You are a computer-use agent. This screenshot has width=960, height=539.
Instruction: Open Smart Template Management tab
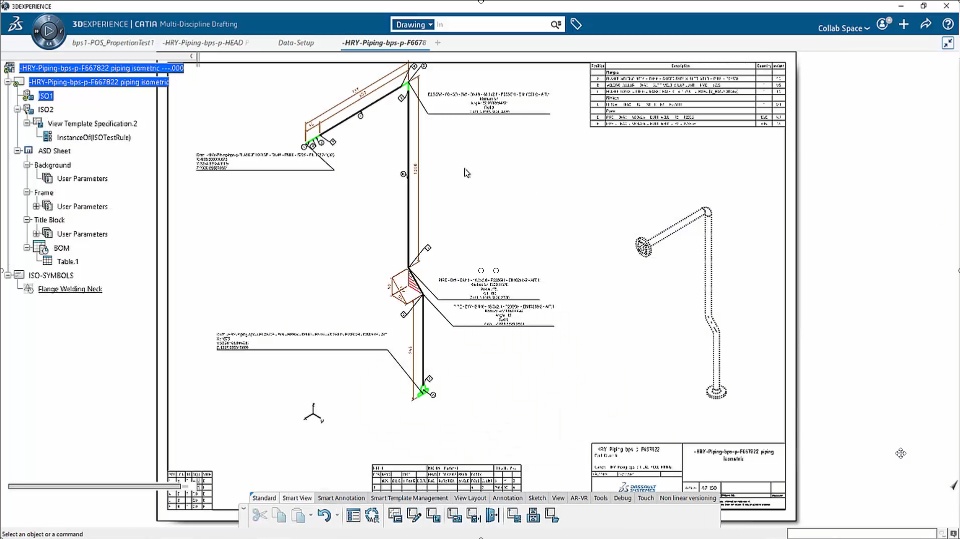409,498
